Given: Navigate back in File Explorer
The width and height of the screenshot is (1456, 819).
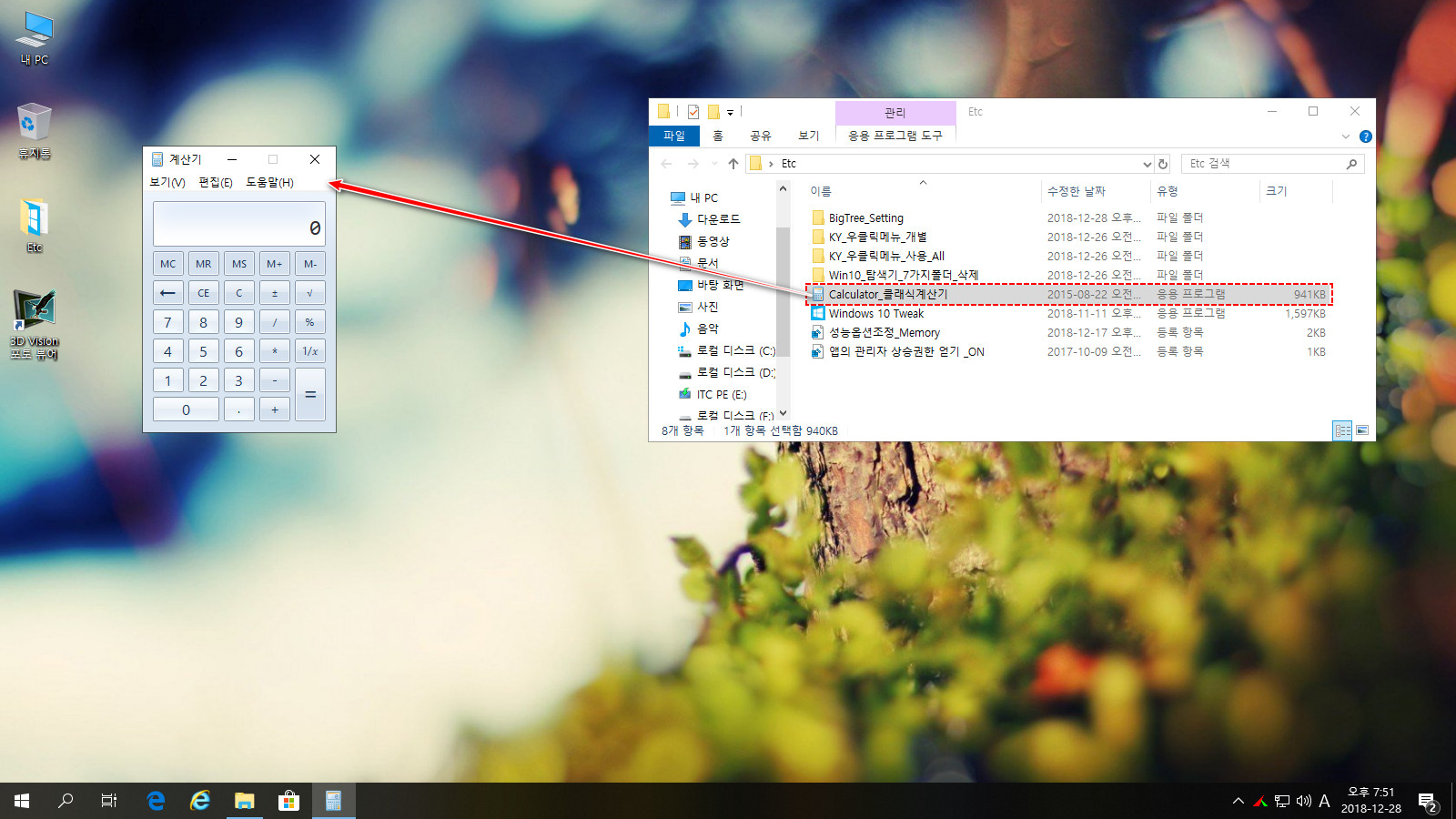Looking at the screenshot, I should 666,164.
